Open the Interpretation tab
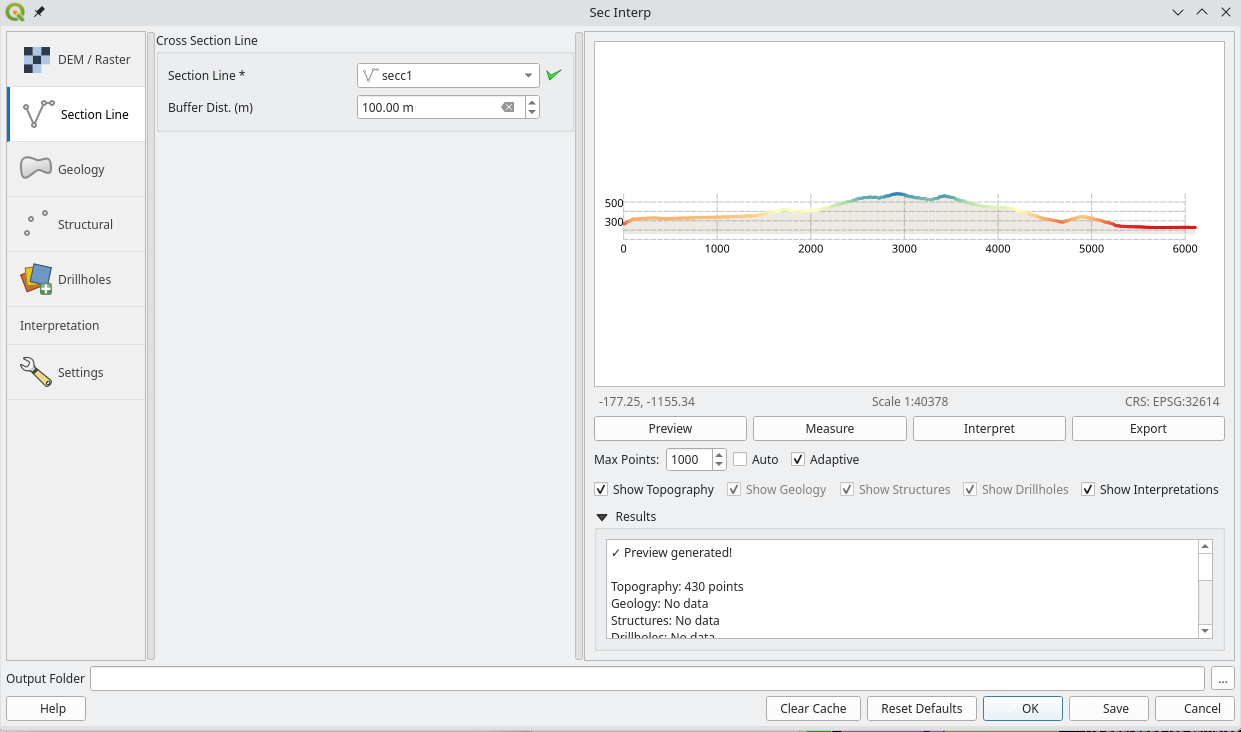 click(x=60, y=326)
